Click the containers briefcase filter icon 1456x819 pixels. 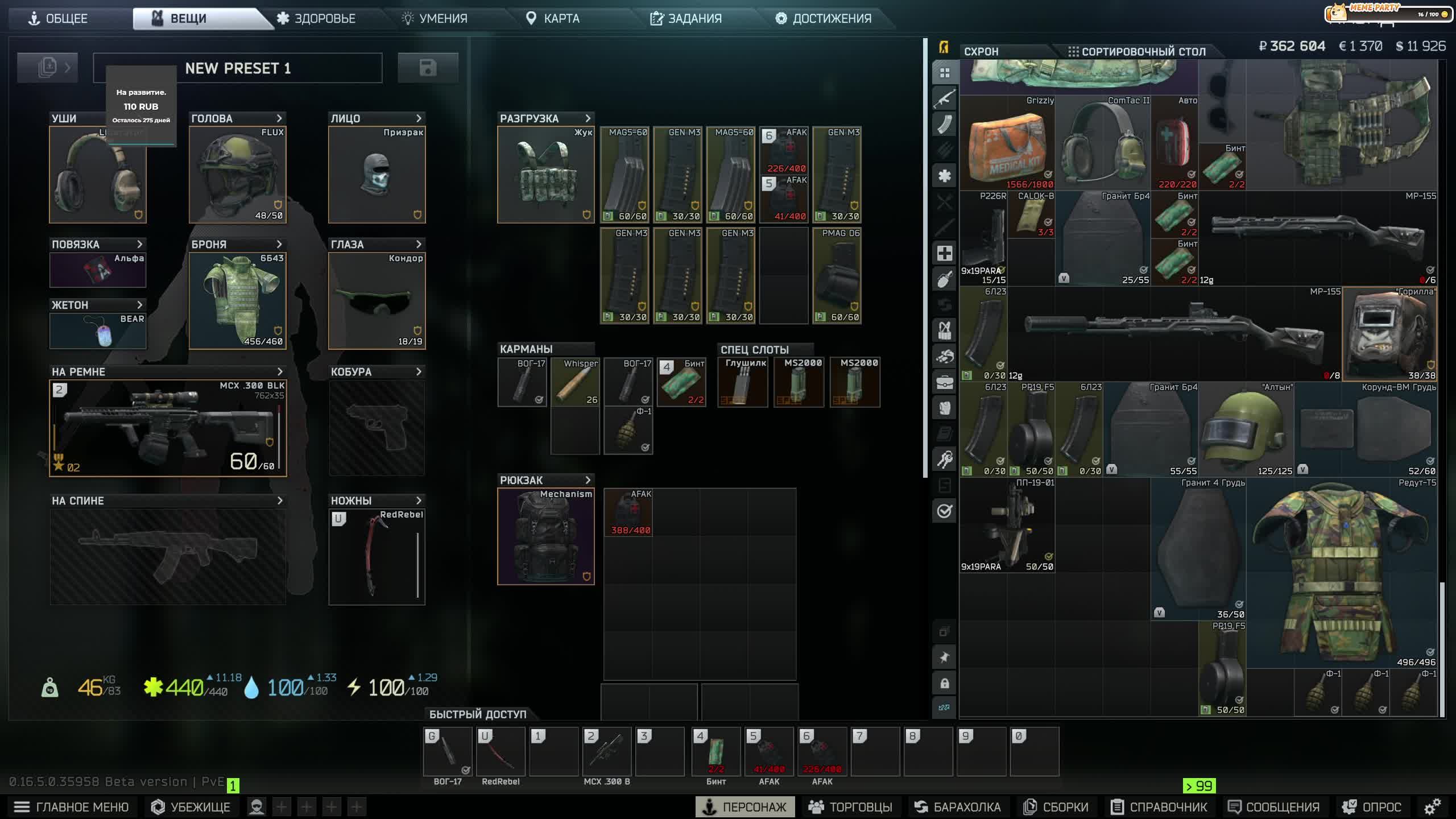[944, 382]
